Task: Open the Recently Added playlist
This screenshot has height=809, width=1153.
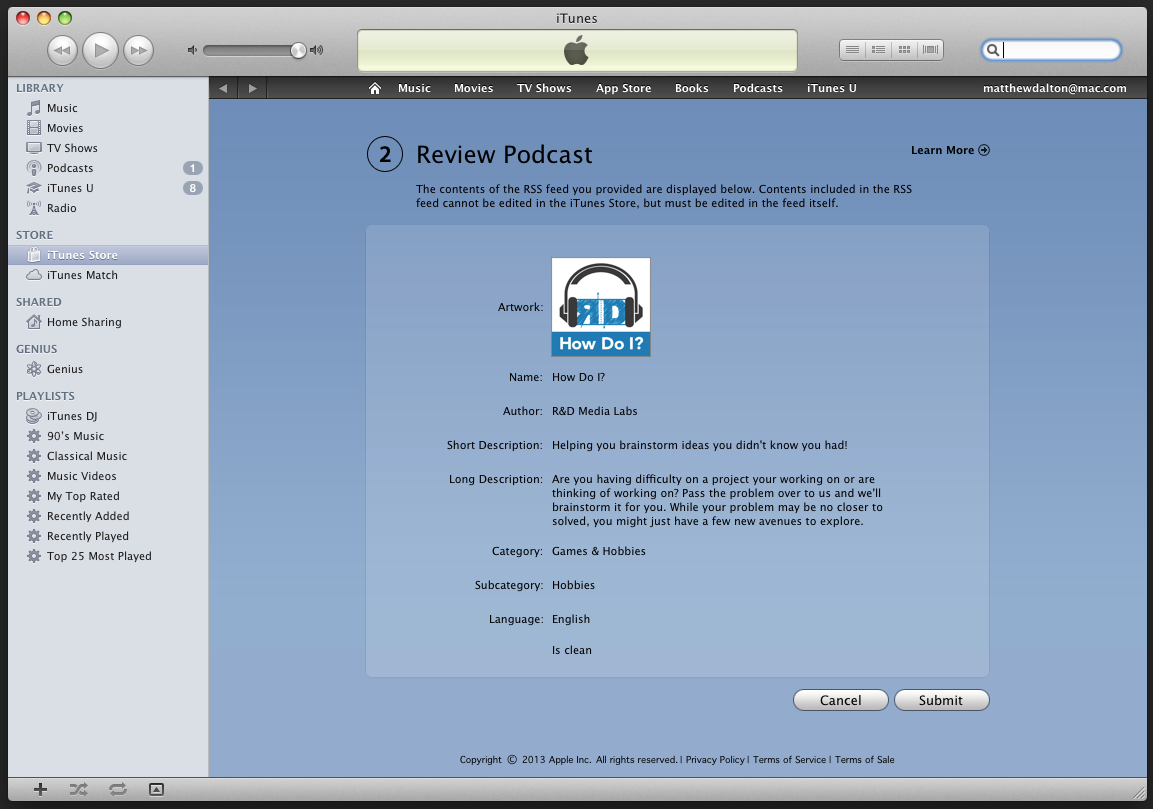Action: pos(108,516)
